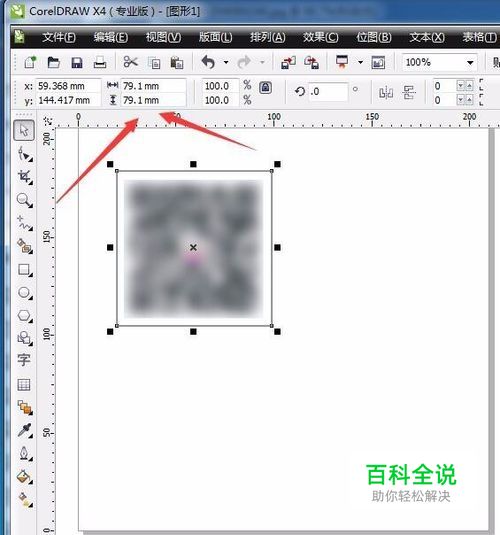This screenshot has width=500, height=535.
Task: Open the 表格(T) menu
Action: pyautogui.click(x=480, y=37)
